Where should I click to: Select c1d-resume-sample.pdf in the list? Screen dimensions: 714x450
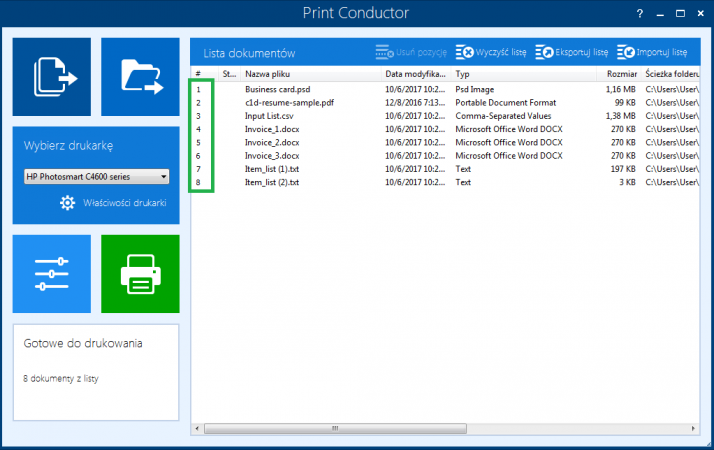289,102
